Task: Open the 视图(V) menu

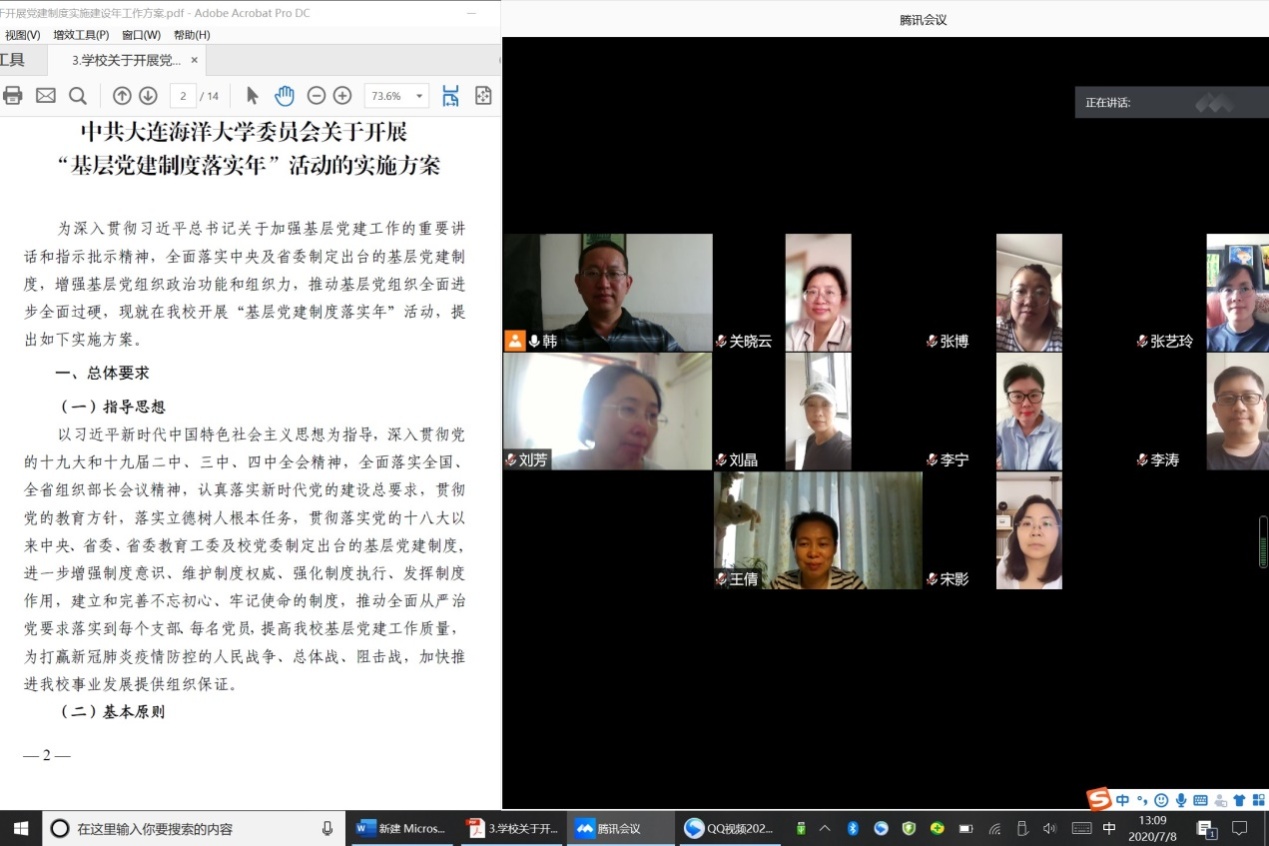Action: [22, 35]
